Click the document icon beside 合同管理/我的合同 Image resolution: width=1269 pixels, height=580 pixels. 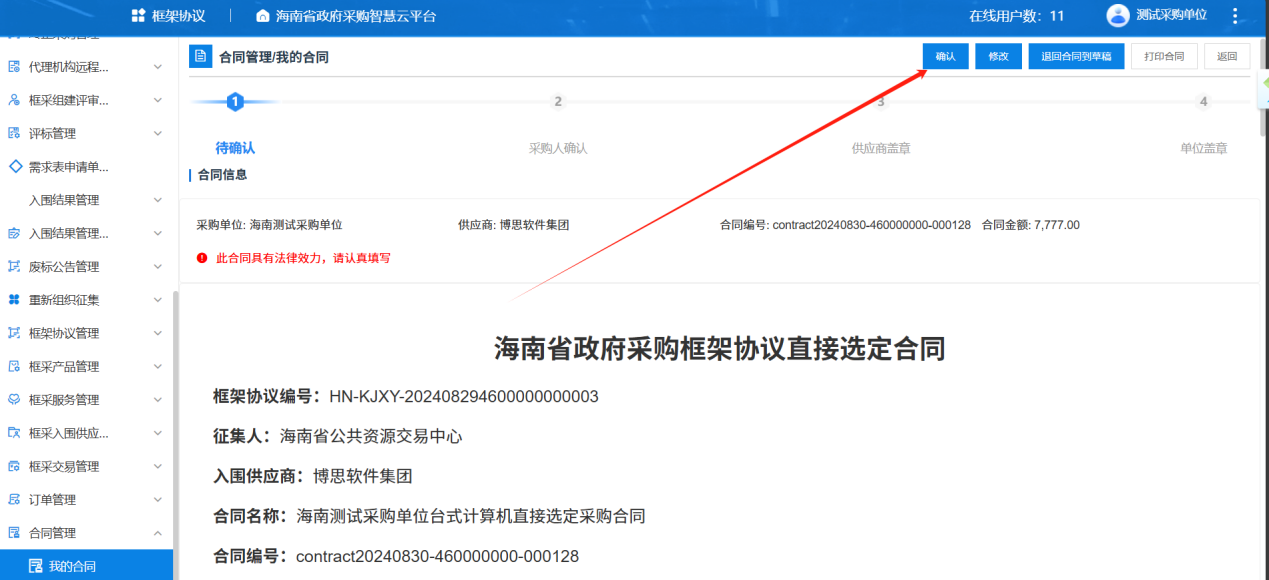coord(201,56)
